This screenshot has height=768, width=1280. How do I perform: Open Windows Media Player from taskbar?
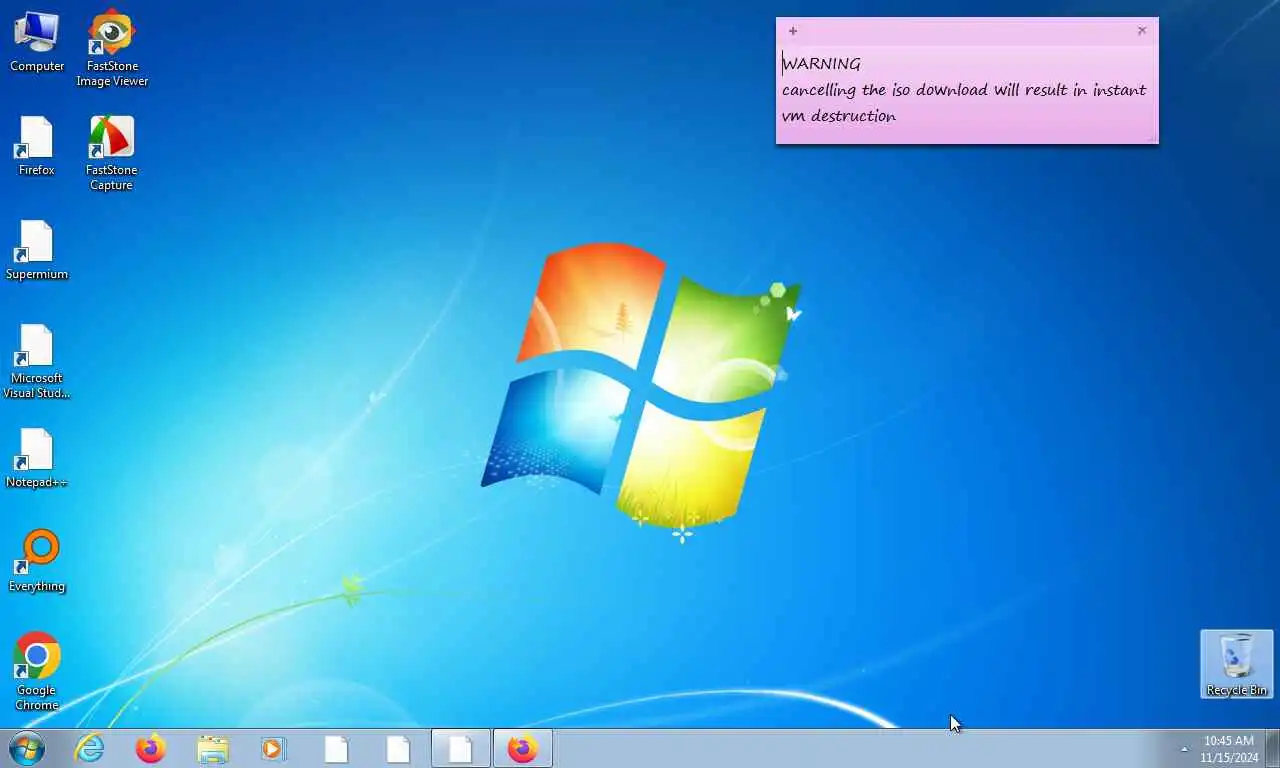point(274,748)
